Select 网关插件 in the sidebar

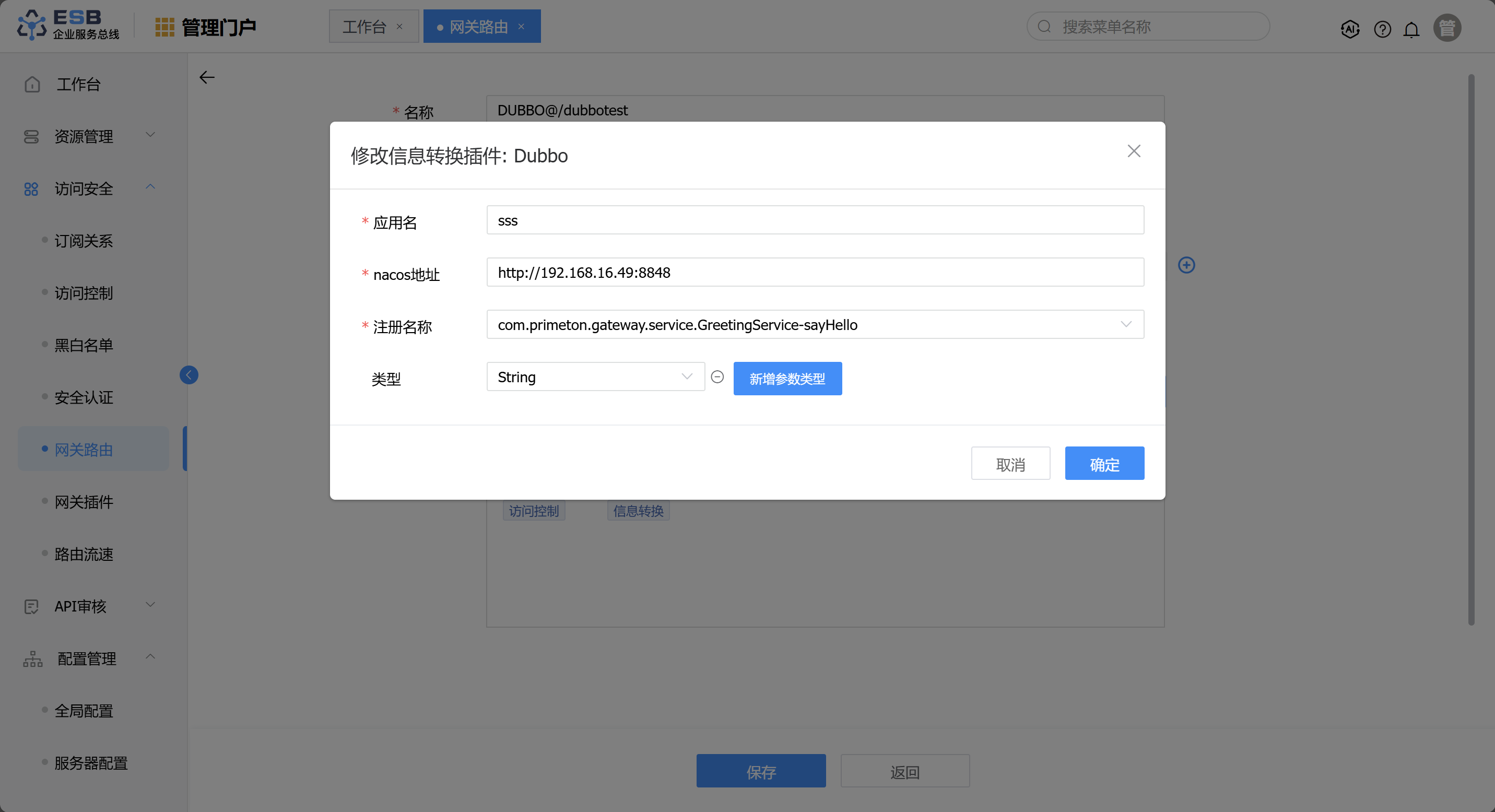tap(84, 501)
